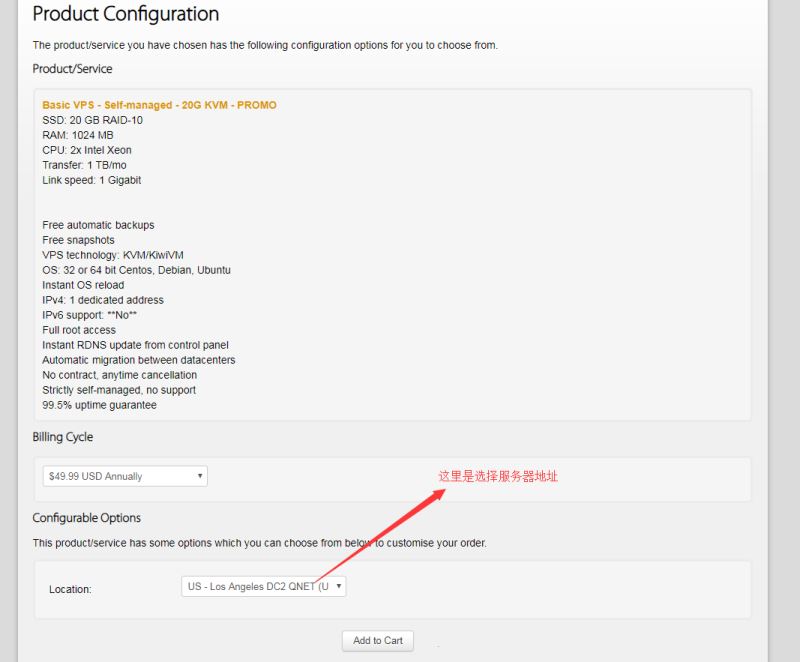Screen dimensions: 800x662
Task: Click the 99.5% uptime guarantee text
Action: pos(99,405)
